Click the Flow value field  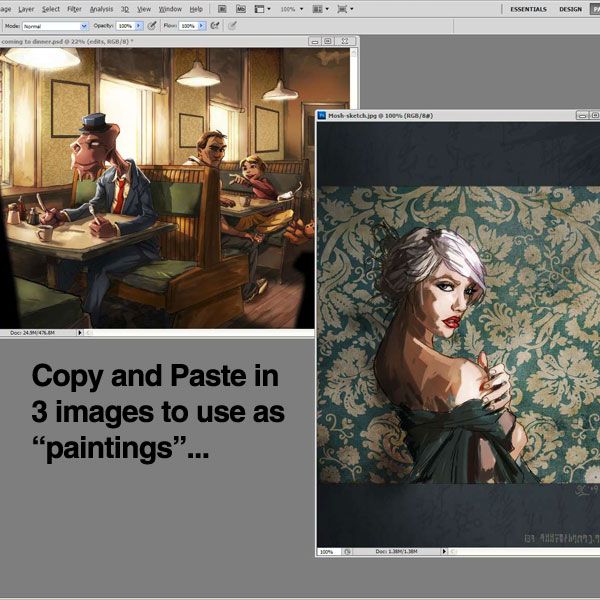[x=188, y=26]
